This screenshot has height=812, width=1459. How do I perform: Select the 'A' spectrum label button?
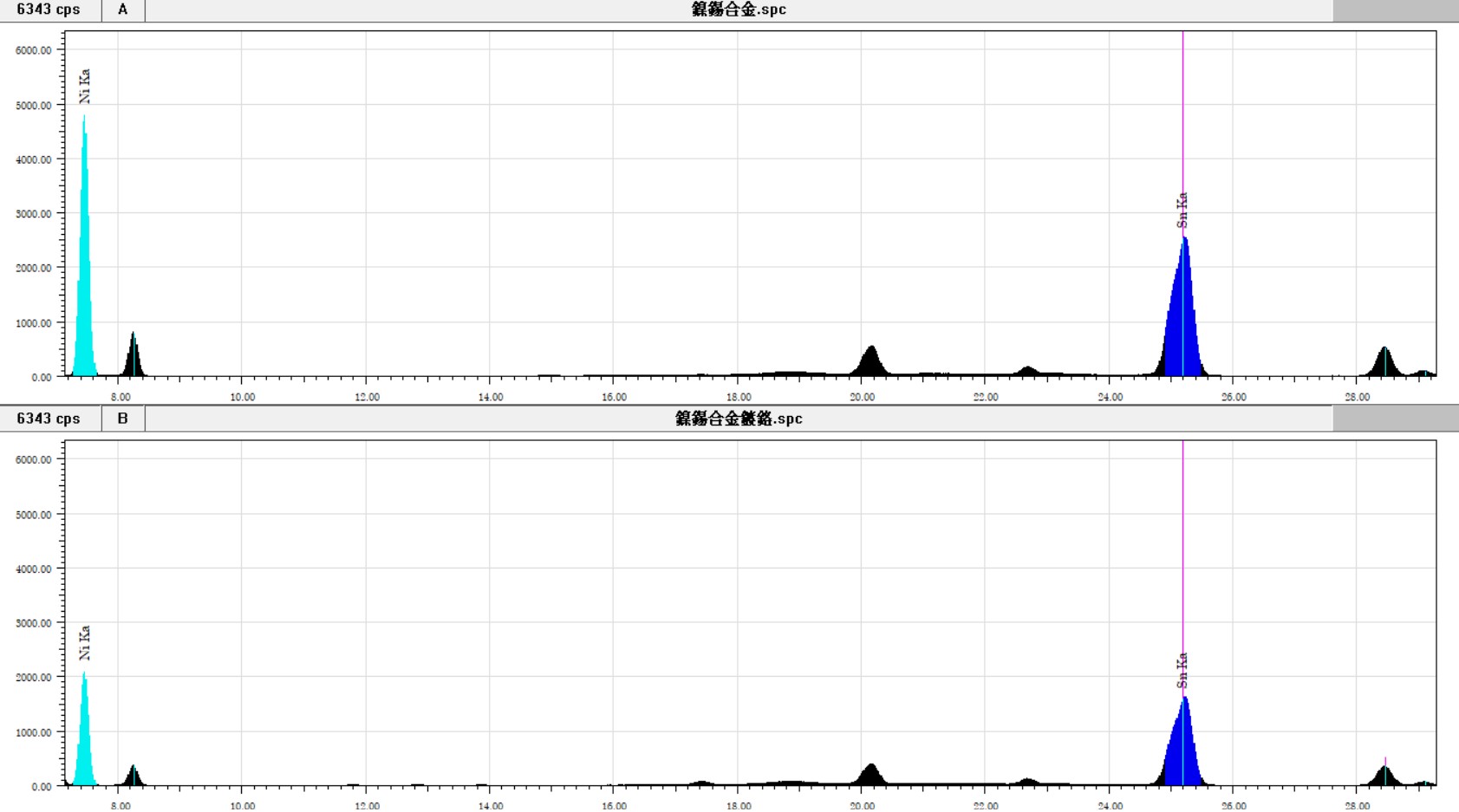[x=123, y=10]
